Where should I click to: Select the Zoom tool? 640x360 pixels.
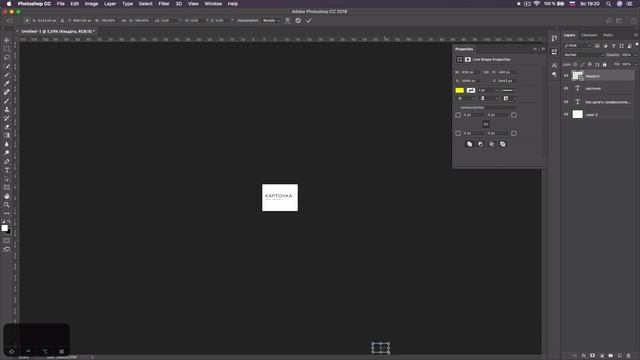click(7, 205)
